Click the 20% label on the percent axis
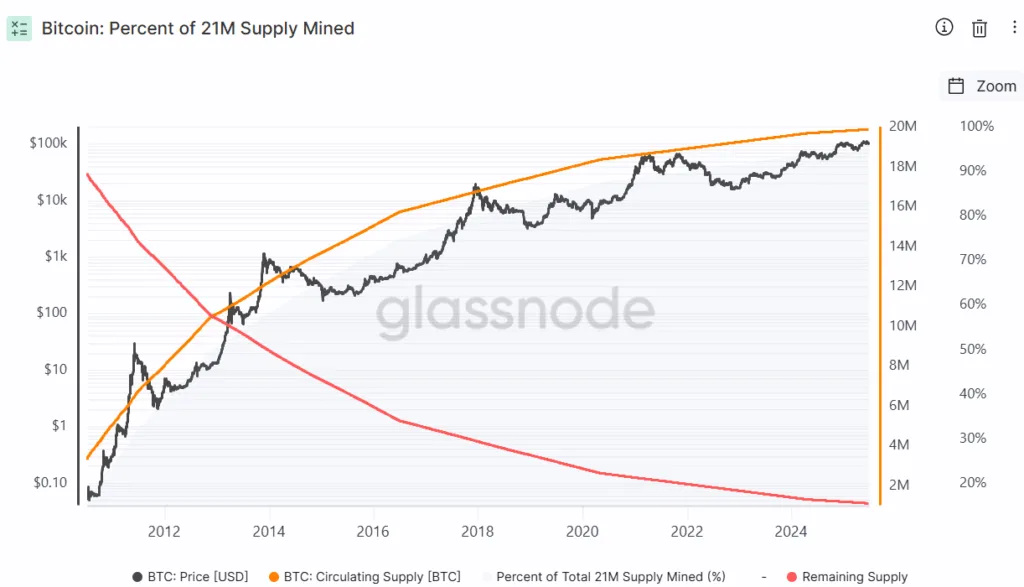Viewport: 1024px width, 587px height. 973,483
